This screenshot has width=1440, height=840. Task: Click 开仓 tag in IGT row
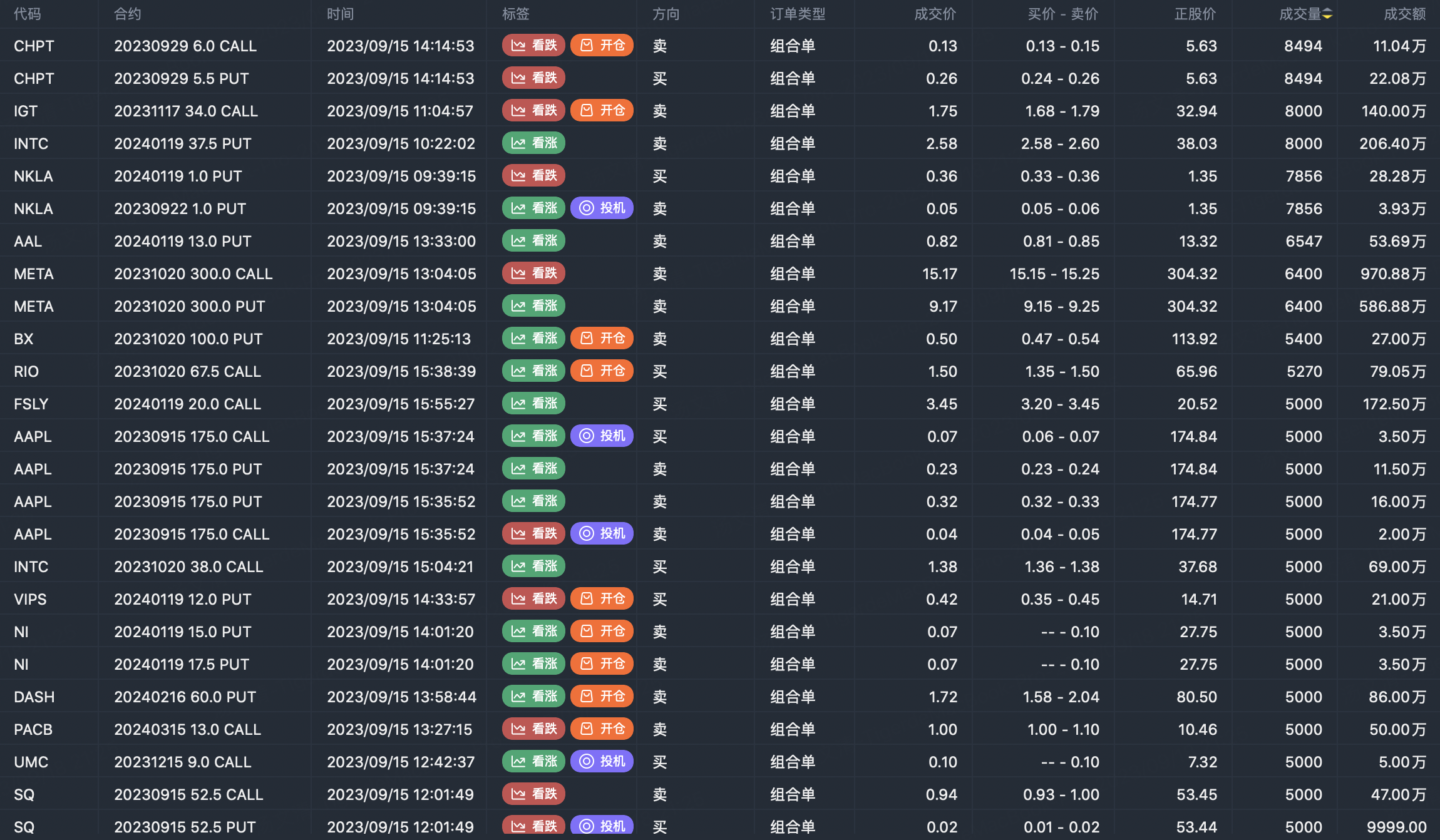[602, 111]
